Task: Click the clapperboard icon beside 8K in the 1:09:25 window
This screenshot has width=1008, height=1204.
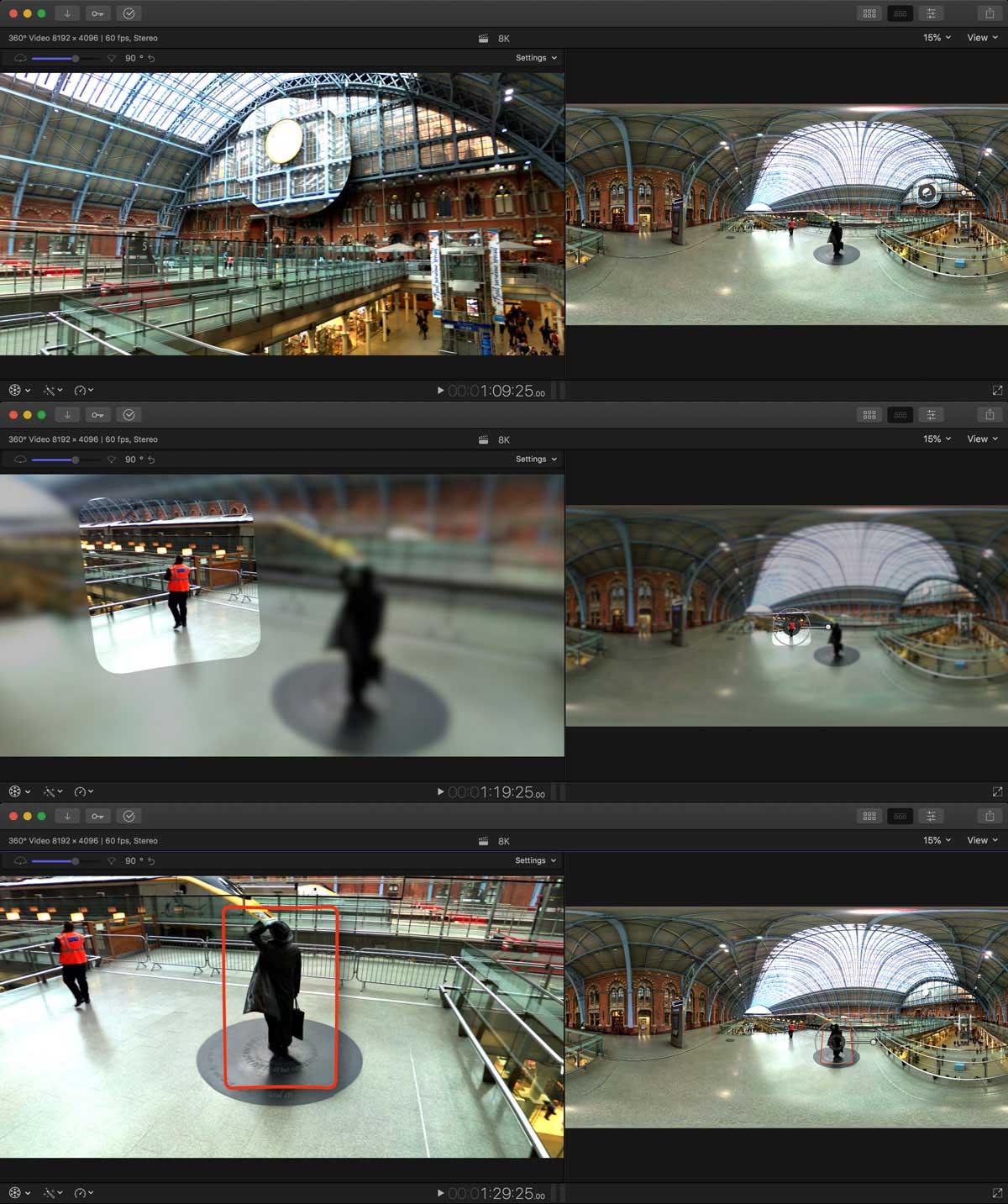Action: (x=484, y=39)
